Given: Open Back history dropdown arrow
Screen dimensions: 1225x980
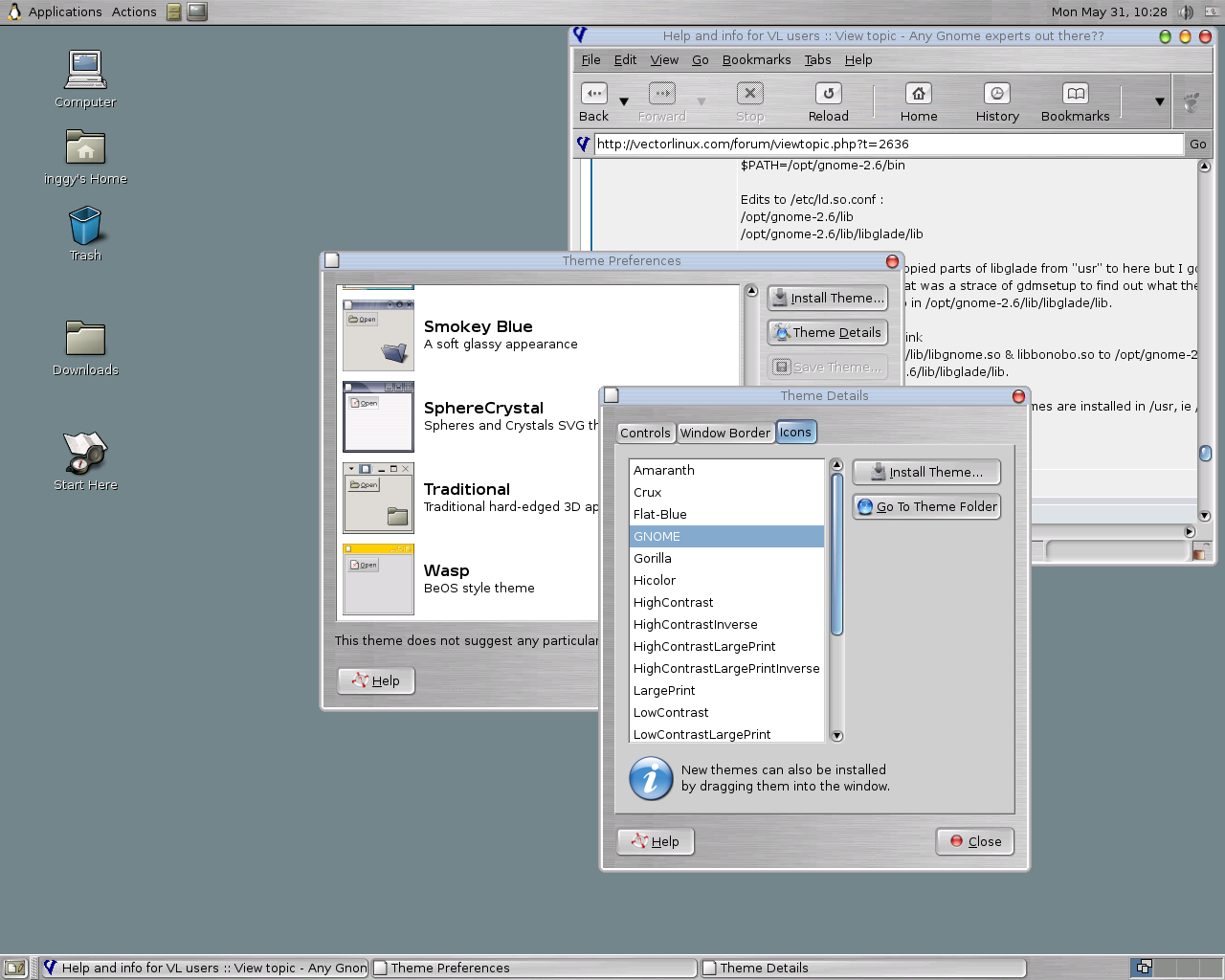Looking at the screenshot, I should tap(624, 101).
